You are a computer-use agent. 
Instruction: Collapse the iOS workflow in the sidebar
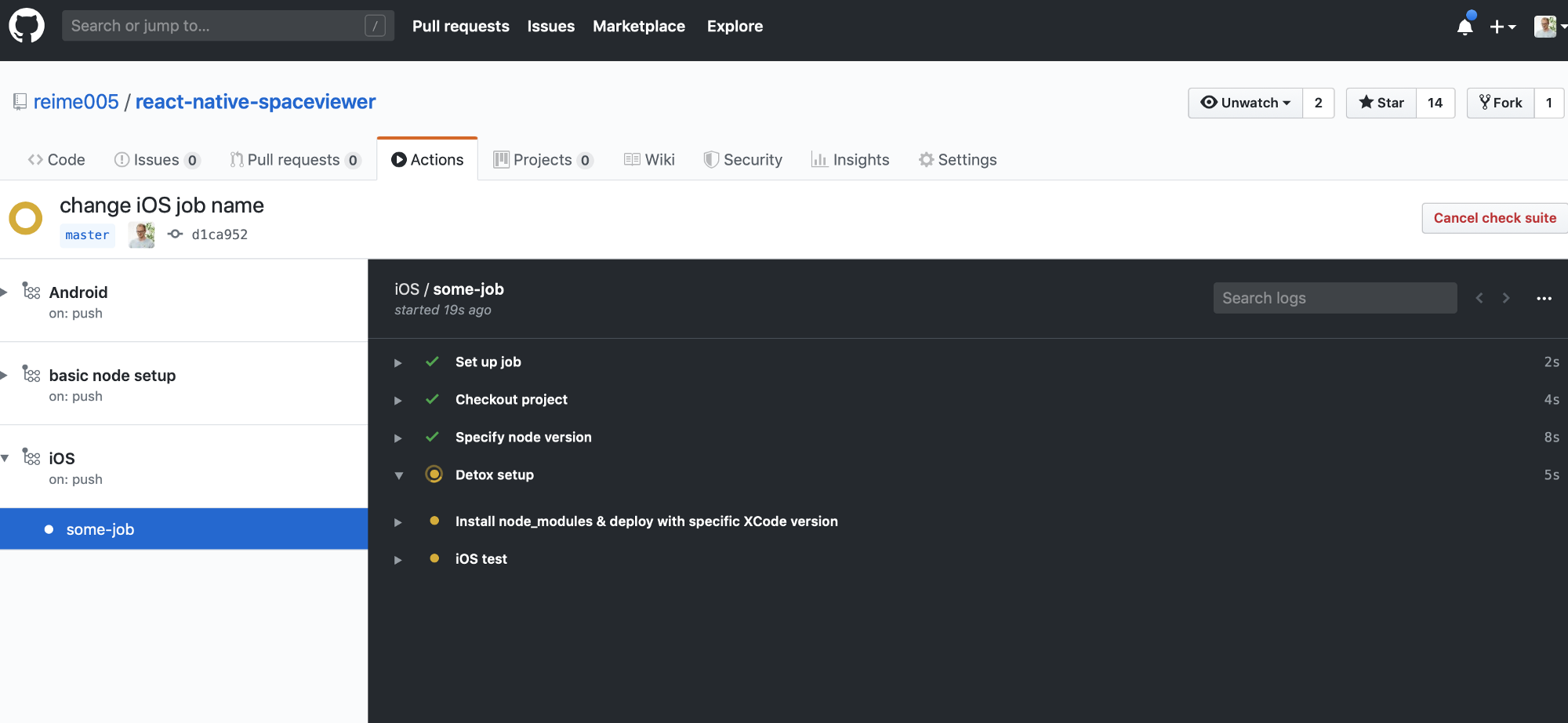(x=5, y=458)
